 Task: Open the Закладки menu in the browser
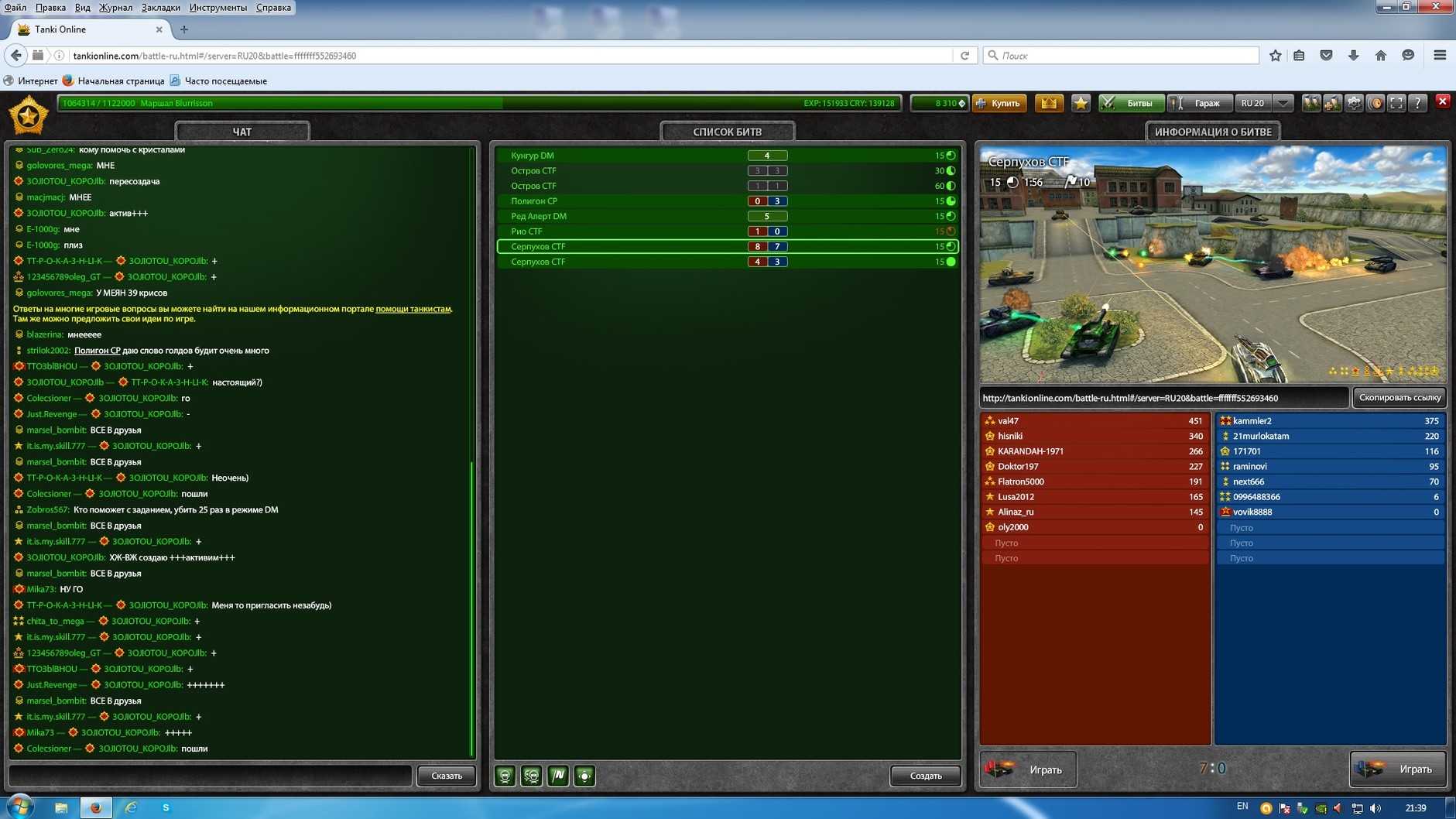pos(160,8)
